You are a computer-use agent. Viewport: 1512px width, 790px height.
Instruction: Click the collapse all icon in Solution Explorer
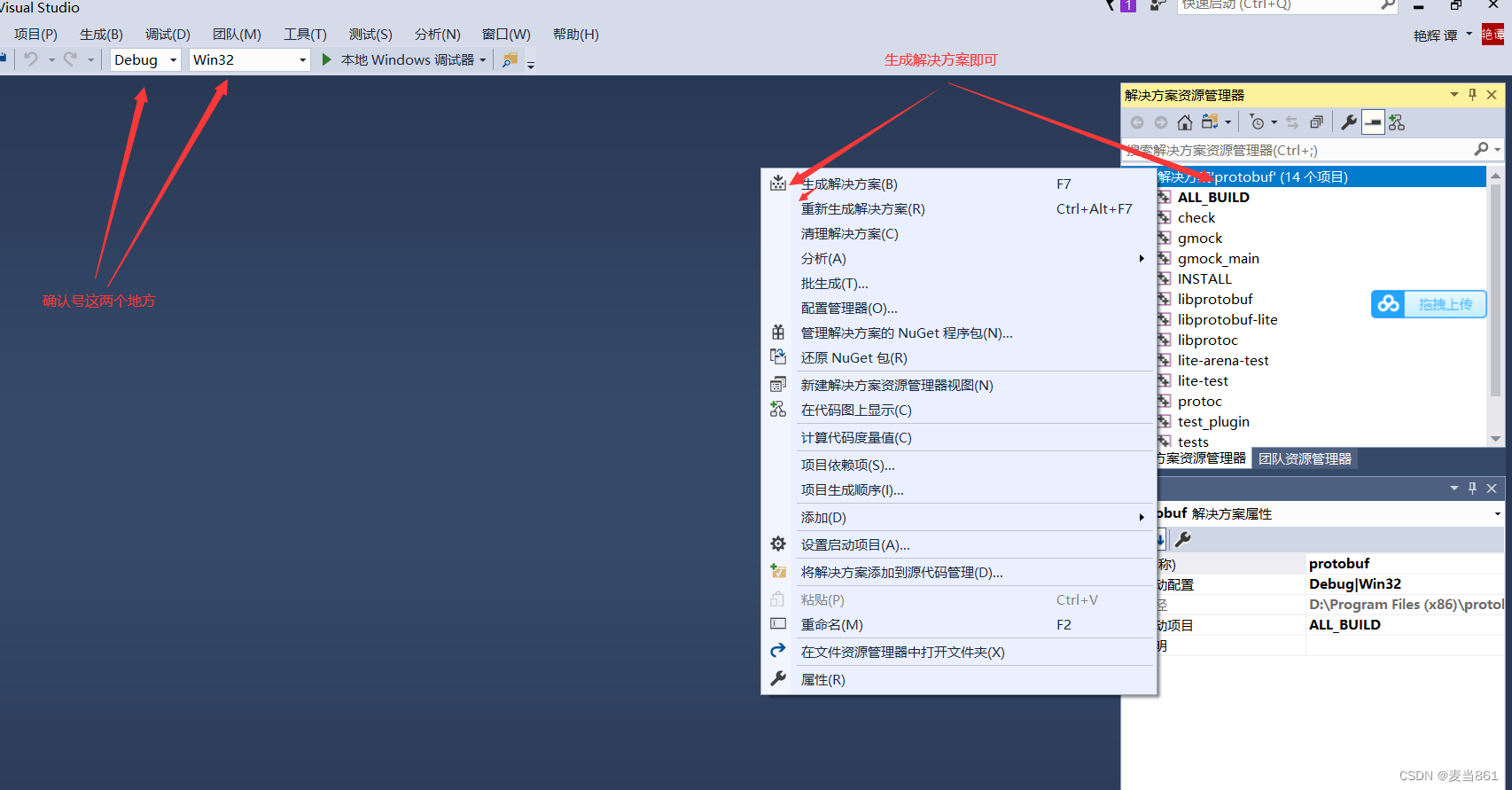[x=1317, y=122]
